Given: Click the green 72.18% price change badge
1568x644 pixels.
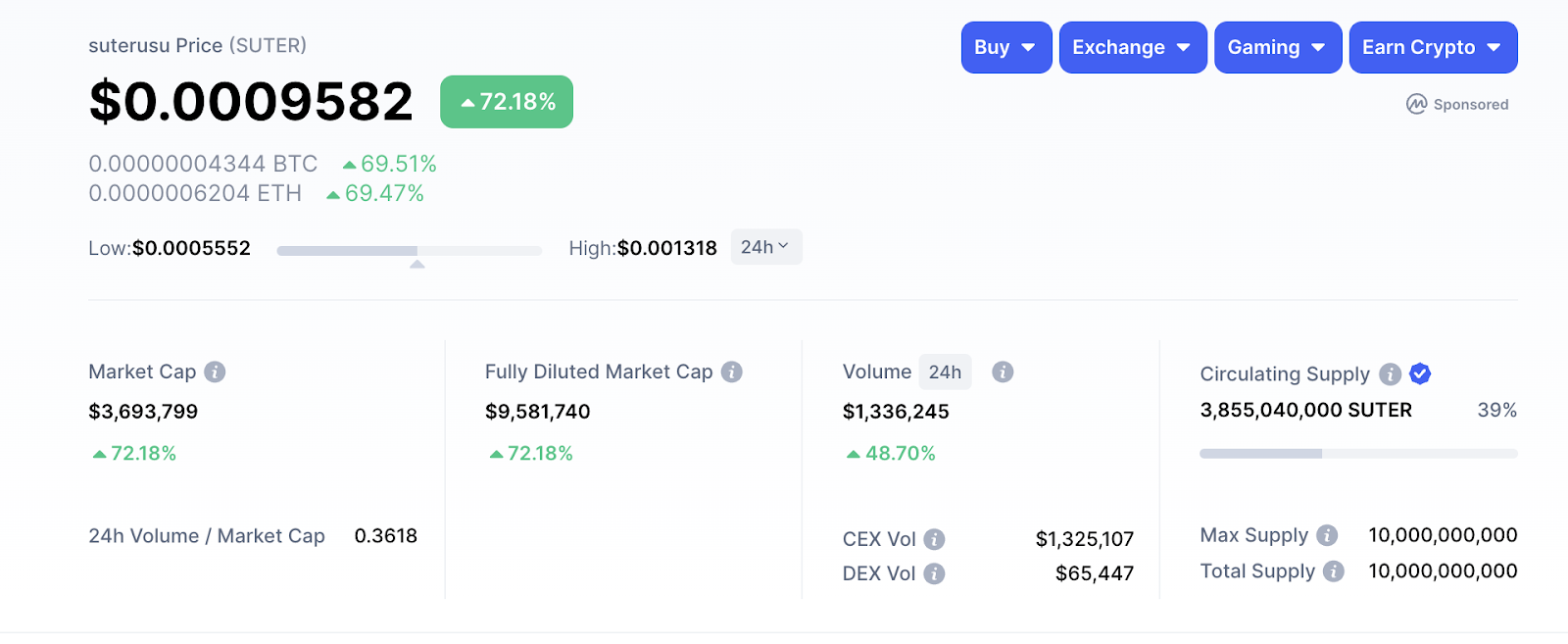Looking at the screenshot, I should coord(507,102).
